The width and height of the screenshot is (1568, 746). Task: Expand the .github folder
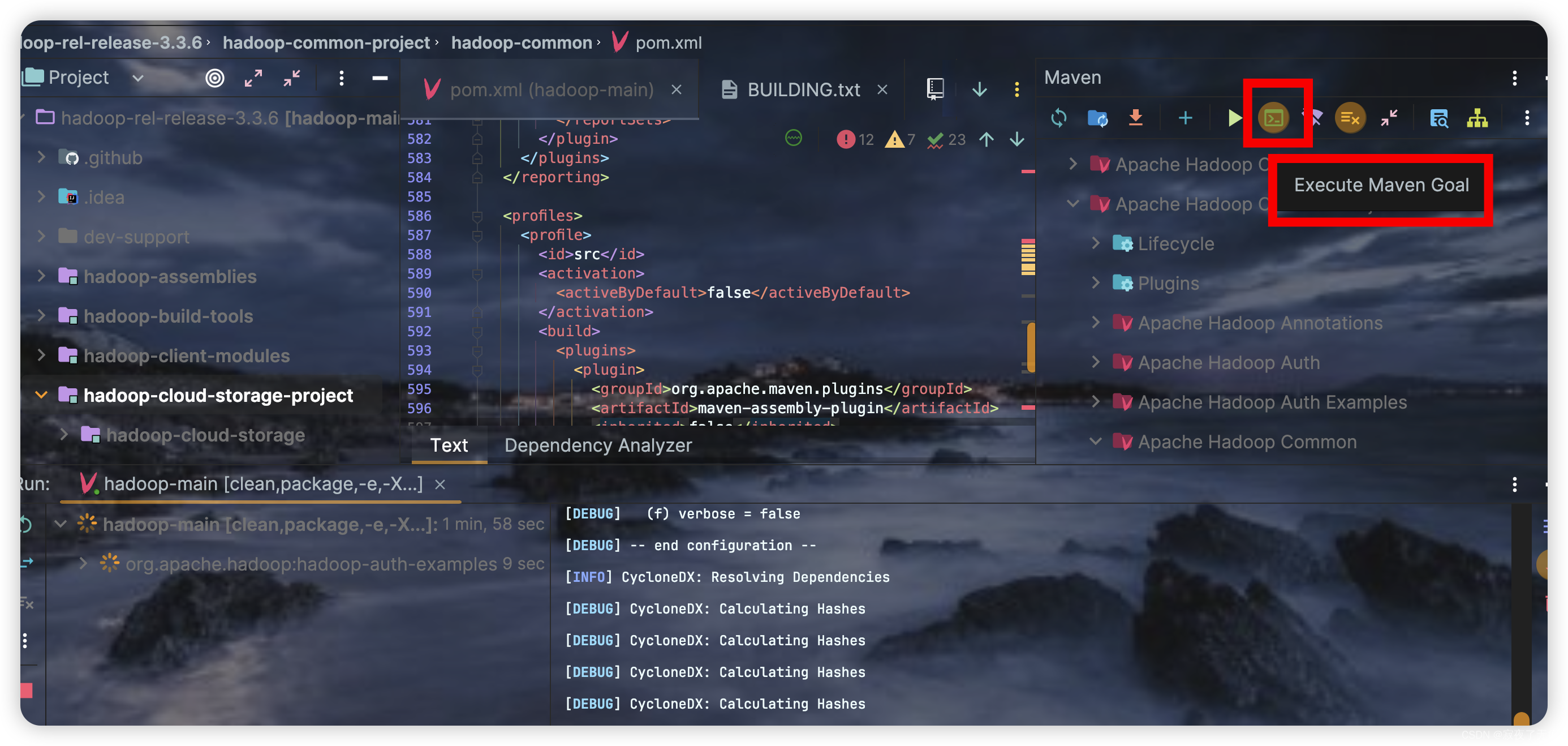tap(41, 158)
